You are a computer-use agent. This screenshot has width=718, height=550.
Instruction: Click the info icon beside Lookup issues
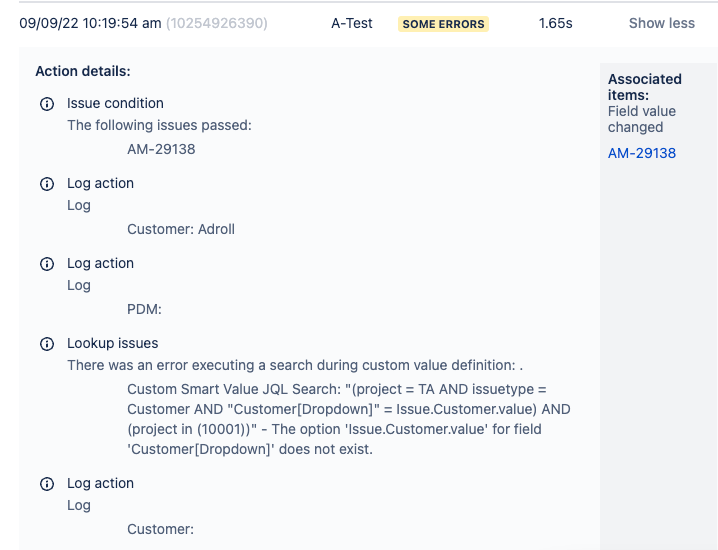(45, 344)
